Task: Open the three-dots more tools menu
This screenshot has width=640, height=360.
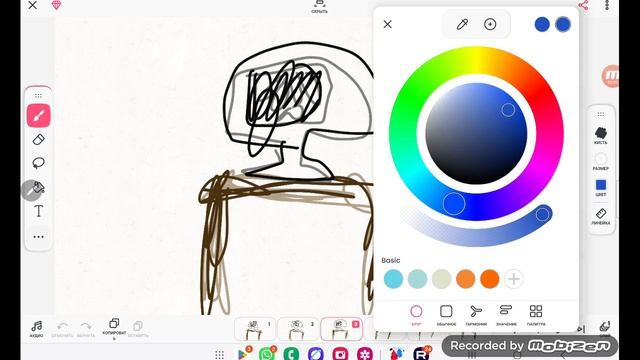Action: click(x=38, y=237)
